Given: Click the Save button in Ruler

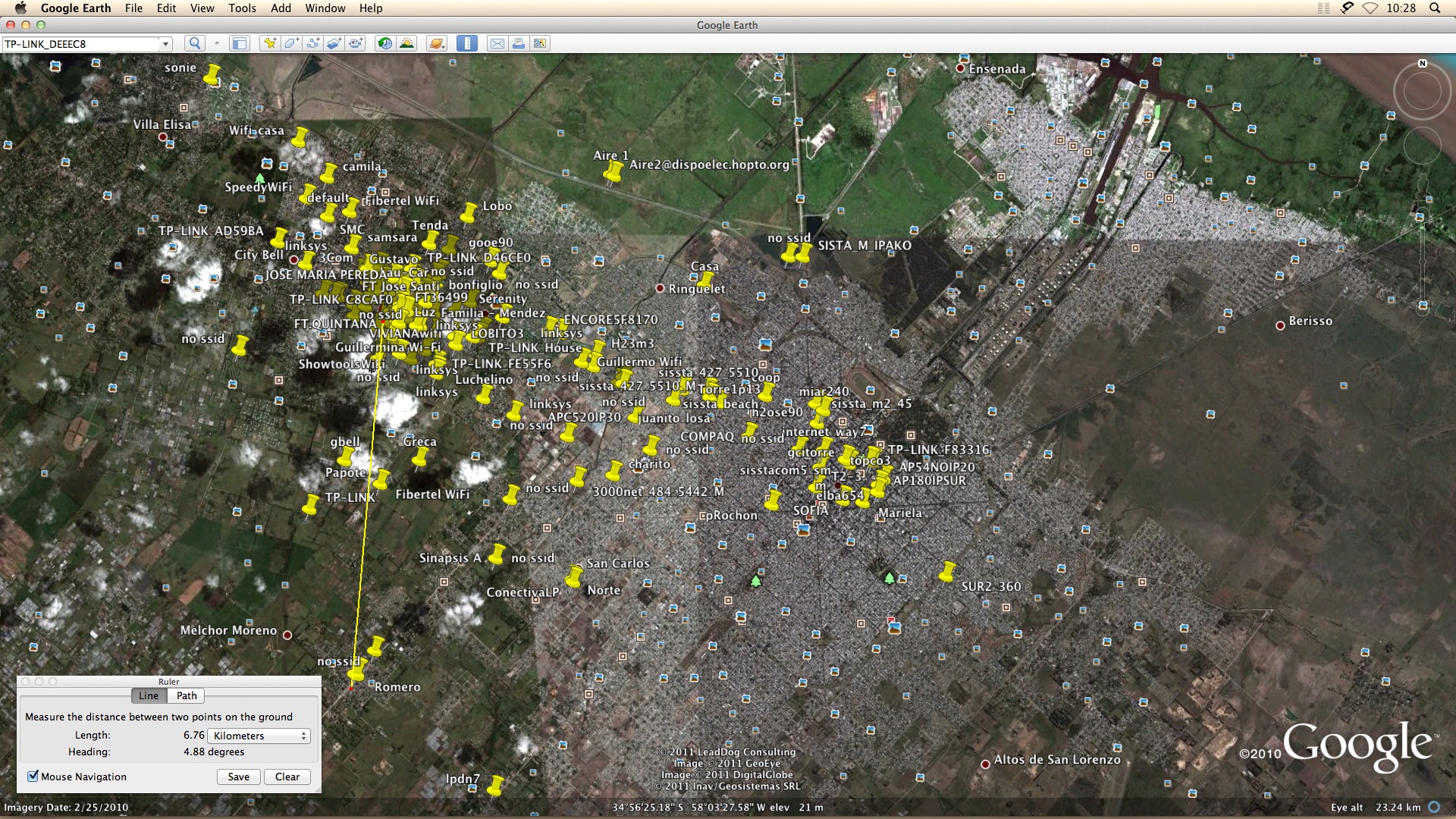Looking at the screenshot, I should (238, 777).
